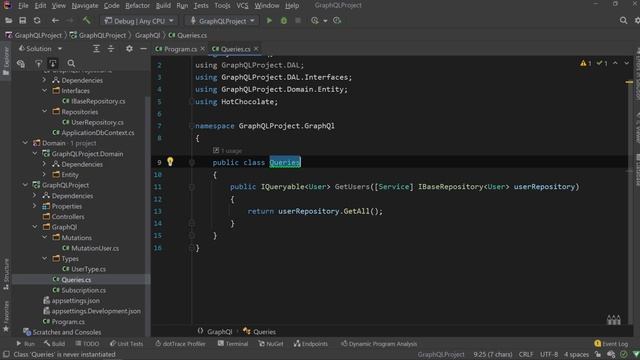Select MutationUser.cs in the tree
The width and height of the screenshot is (640, 360).
[91, 248]
